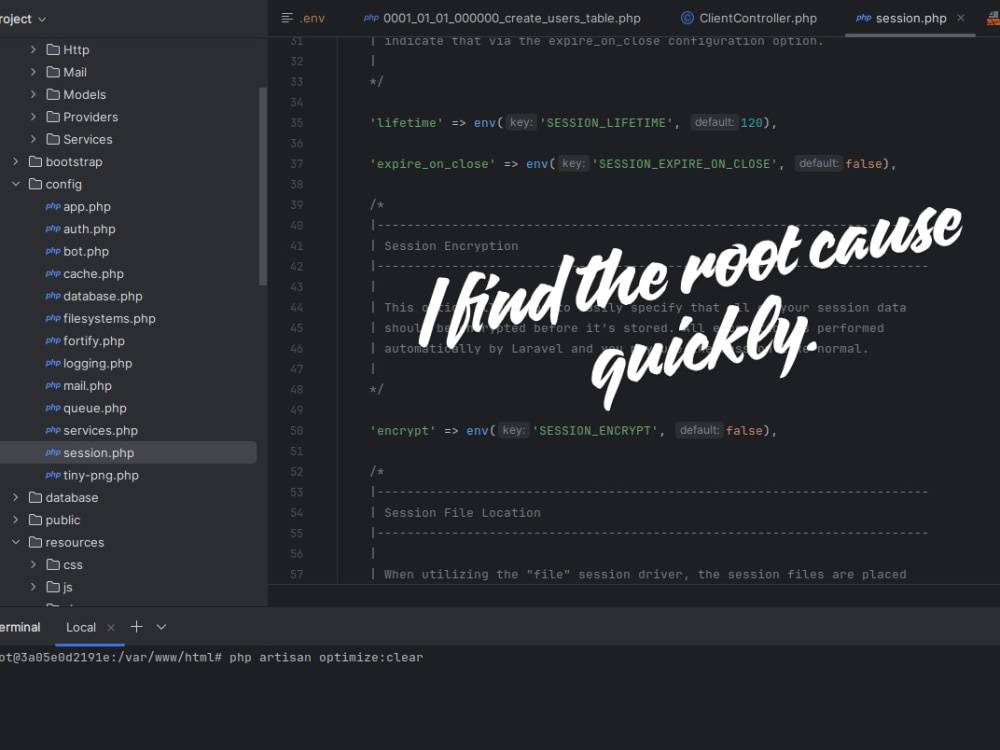The image size is (1000, 750).
Task: Expand the css folder chevron
Action: click(x=33, y=564)
